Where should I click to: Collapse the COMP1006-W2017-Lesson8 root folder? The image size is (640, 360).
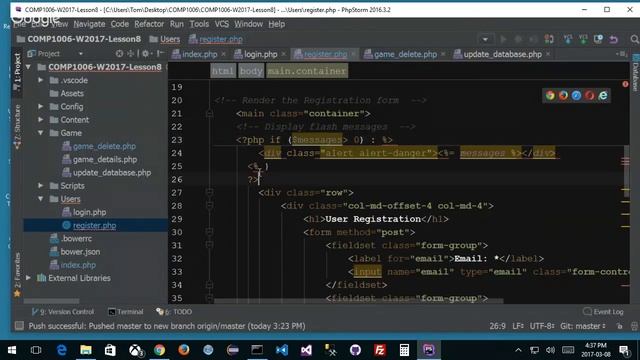[28, 67]
